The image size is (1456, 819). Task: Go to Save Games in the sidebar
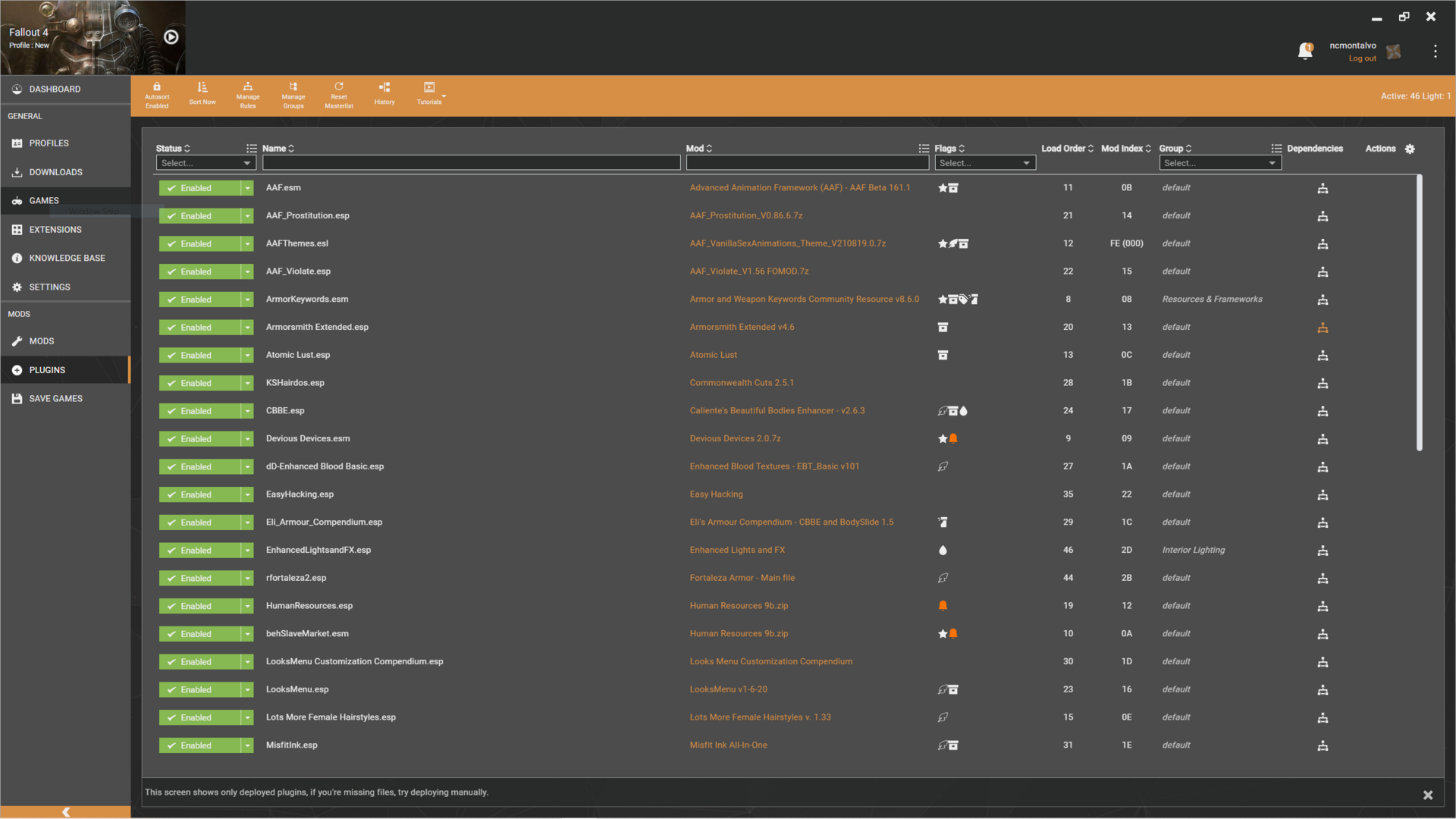point(65,399)
